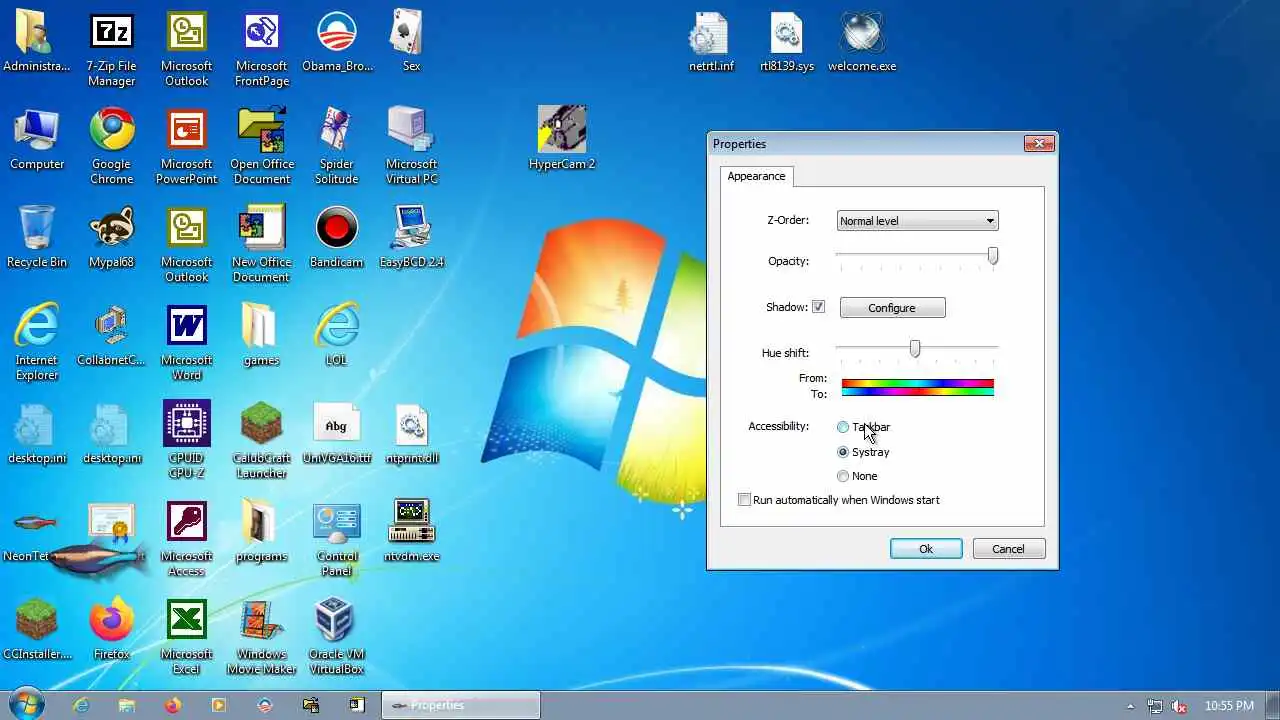Select the Microsoft Excel desktop icon

(187, 637)
